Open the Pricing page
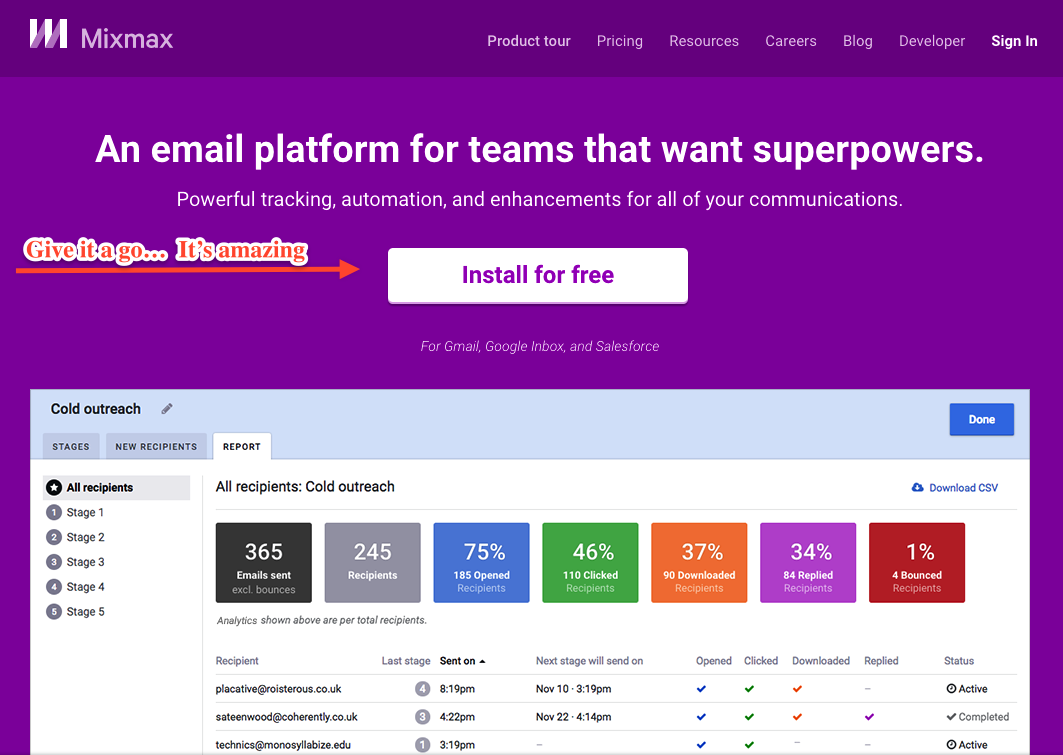 [620, 41]
